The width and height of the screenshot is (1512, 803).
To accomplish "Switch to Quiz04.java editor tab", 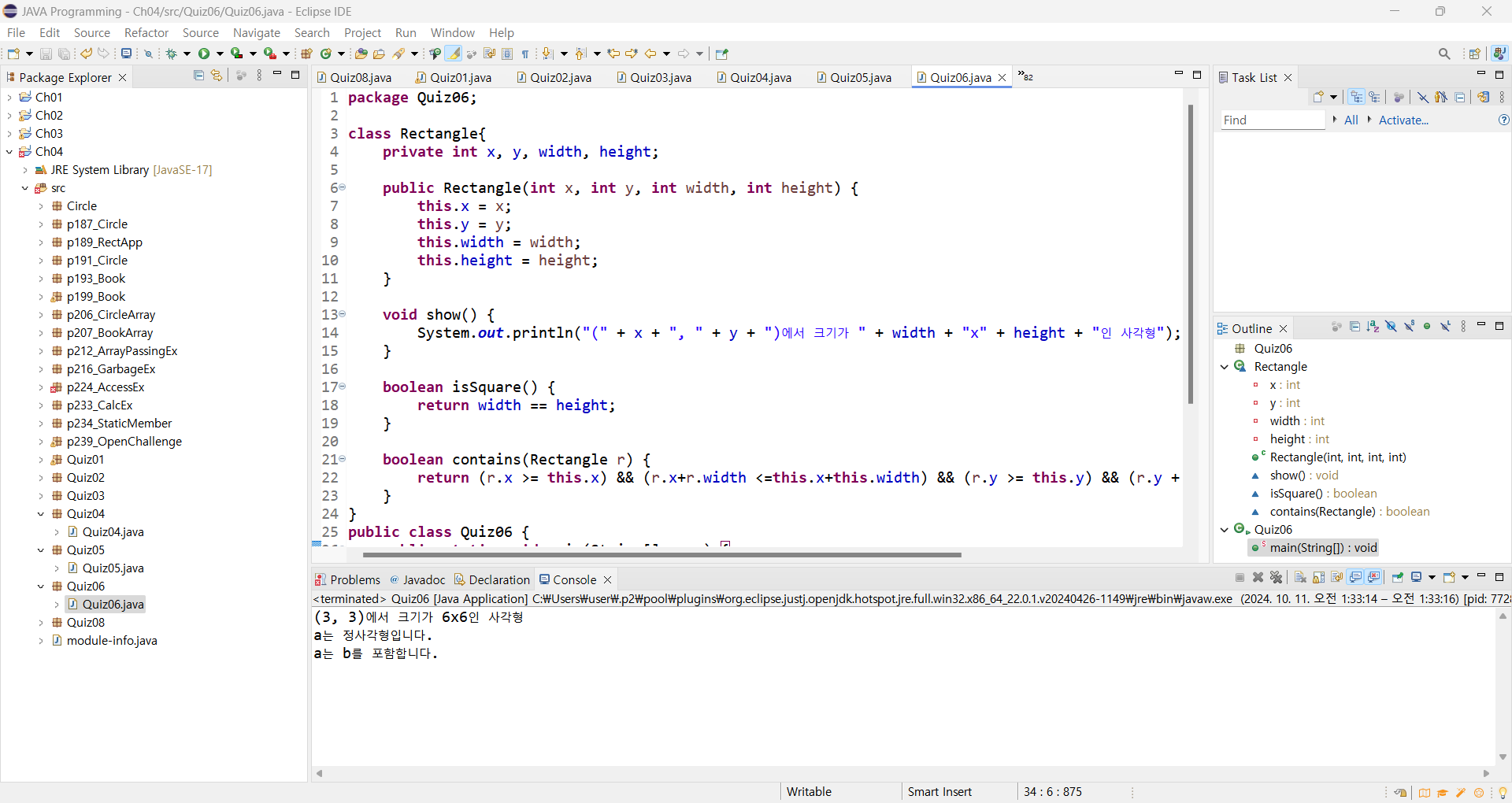I will tap(754, 77).
